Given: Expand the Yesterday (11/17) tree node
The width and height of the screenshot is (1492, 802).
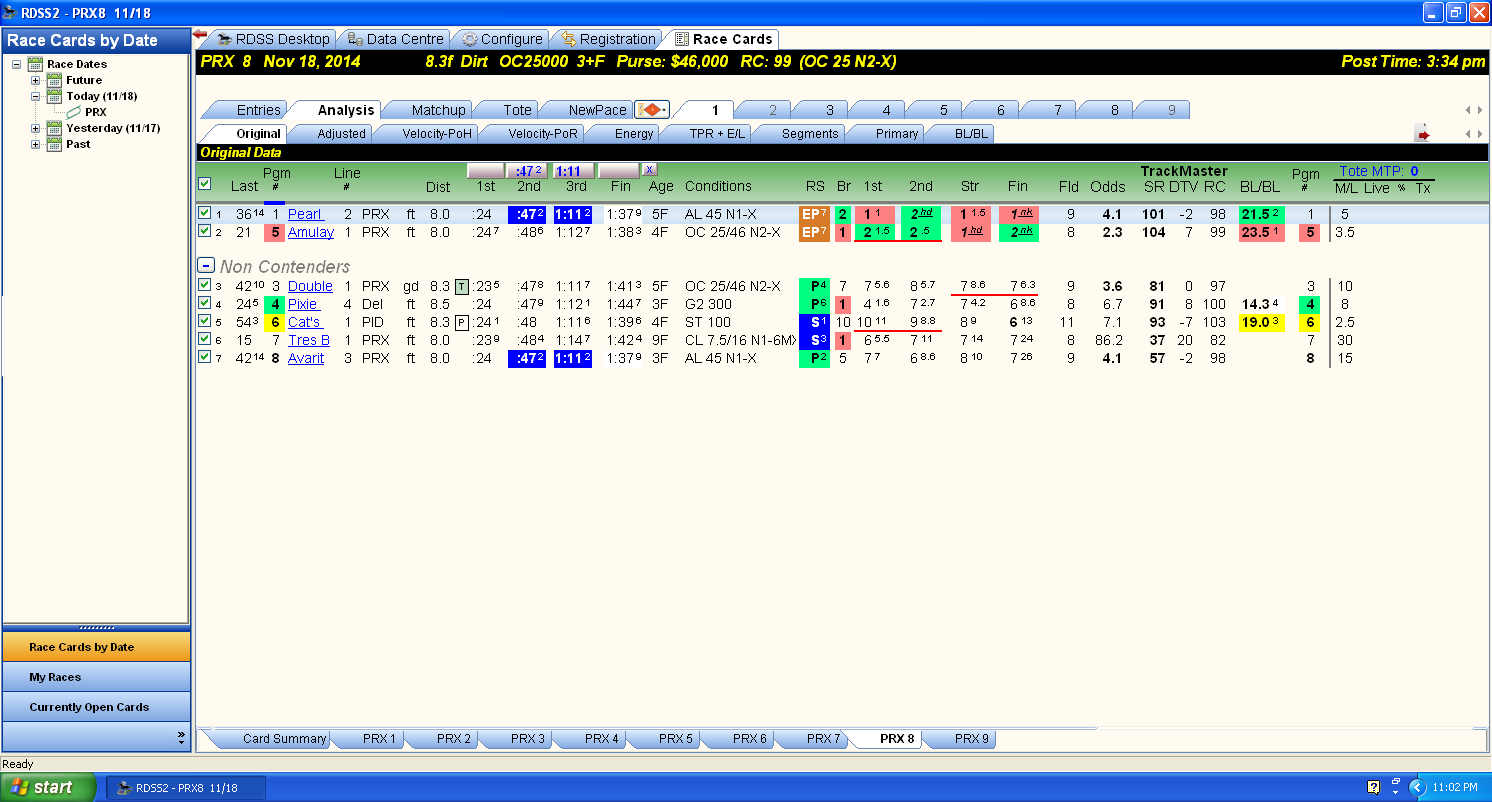Looking at the screenshot, I should 36,128.
